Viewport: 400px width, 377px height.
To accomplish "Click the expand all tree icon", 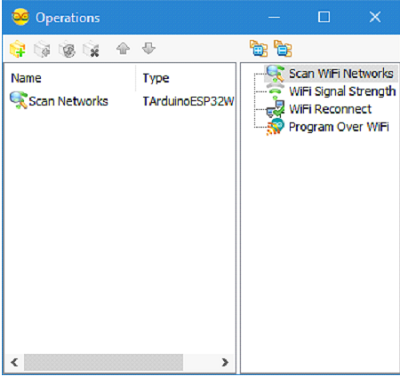I will point(259,49).
